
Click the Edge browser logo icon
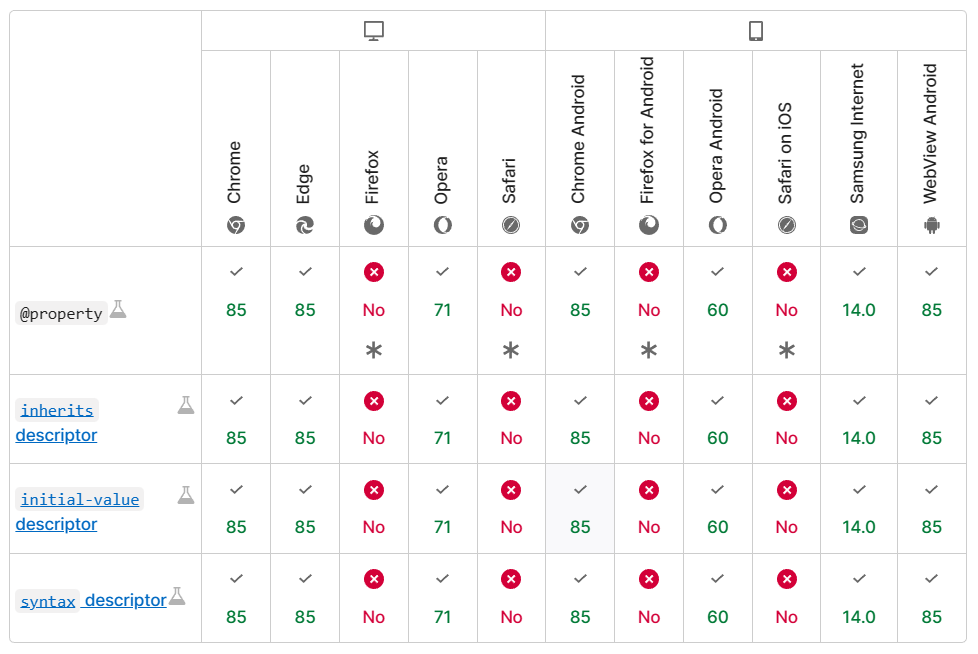tap(305, 226)
